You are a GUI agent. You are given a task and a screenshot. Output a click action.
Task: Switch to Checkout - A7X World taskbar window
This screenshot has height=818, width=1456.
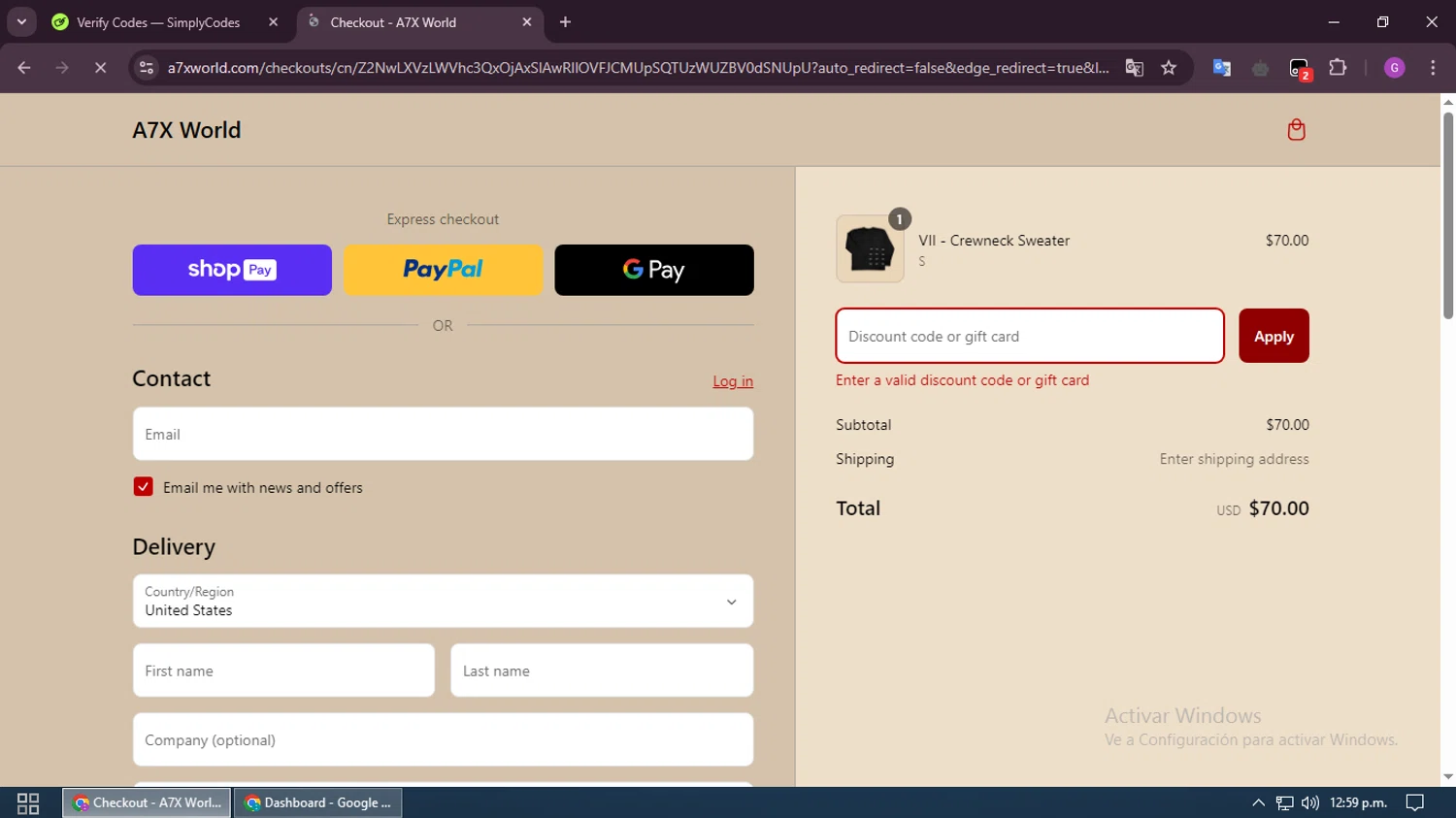coord(147,803)
